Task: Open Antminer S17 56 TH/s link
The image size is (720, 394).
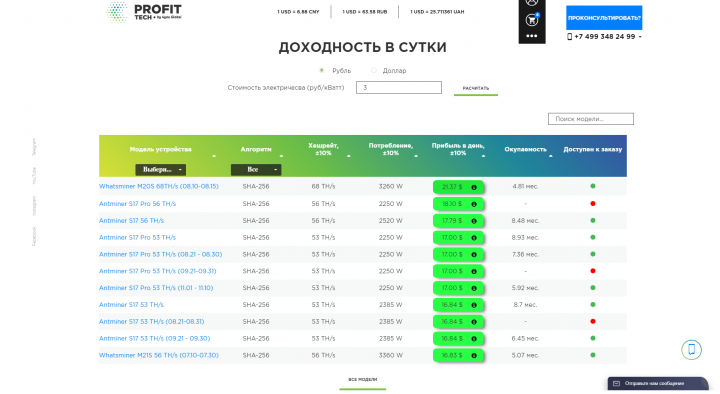Action: 131,220
